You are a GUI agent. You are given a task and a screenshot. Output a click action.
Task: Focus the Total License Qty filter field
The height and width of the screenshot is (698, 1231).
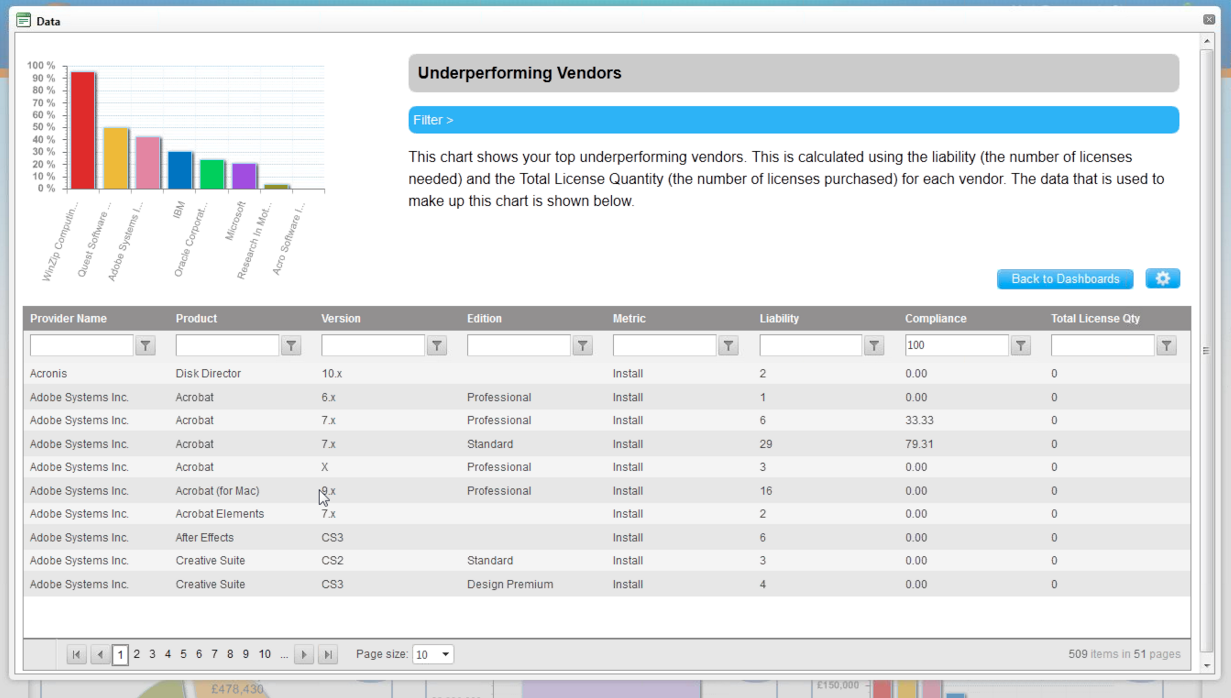coord(1103,345)
